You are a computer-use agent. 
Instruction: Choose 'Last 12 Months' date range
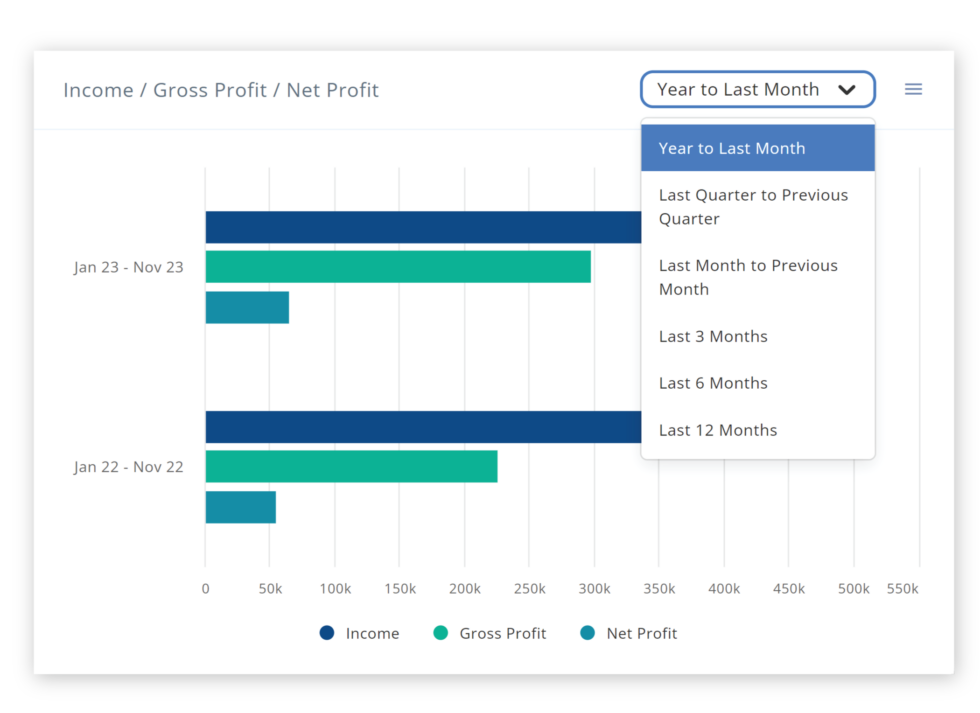pyautogui.click(x=718, y=430)
